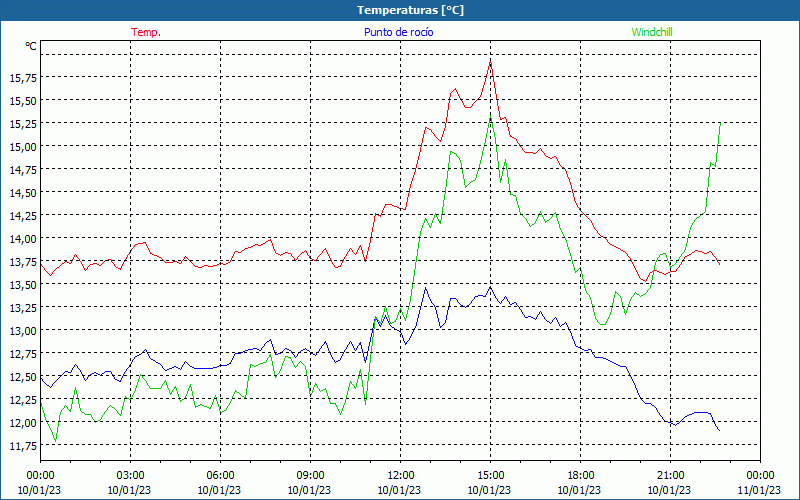Click the 13,75 y-axis value

point(23,261)
